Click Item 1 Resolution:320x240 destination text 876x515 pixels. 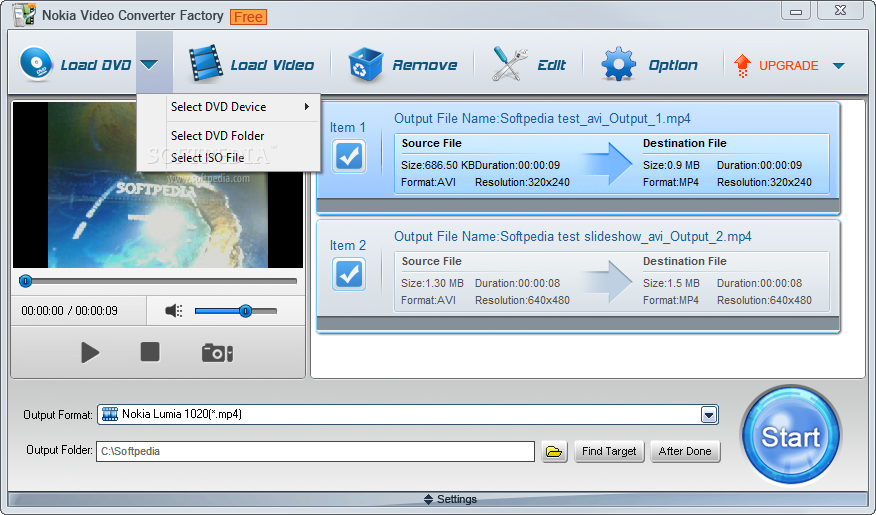tap(764, 182)
